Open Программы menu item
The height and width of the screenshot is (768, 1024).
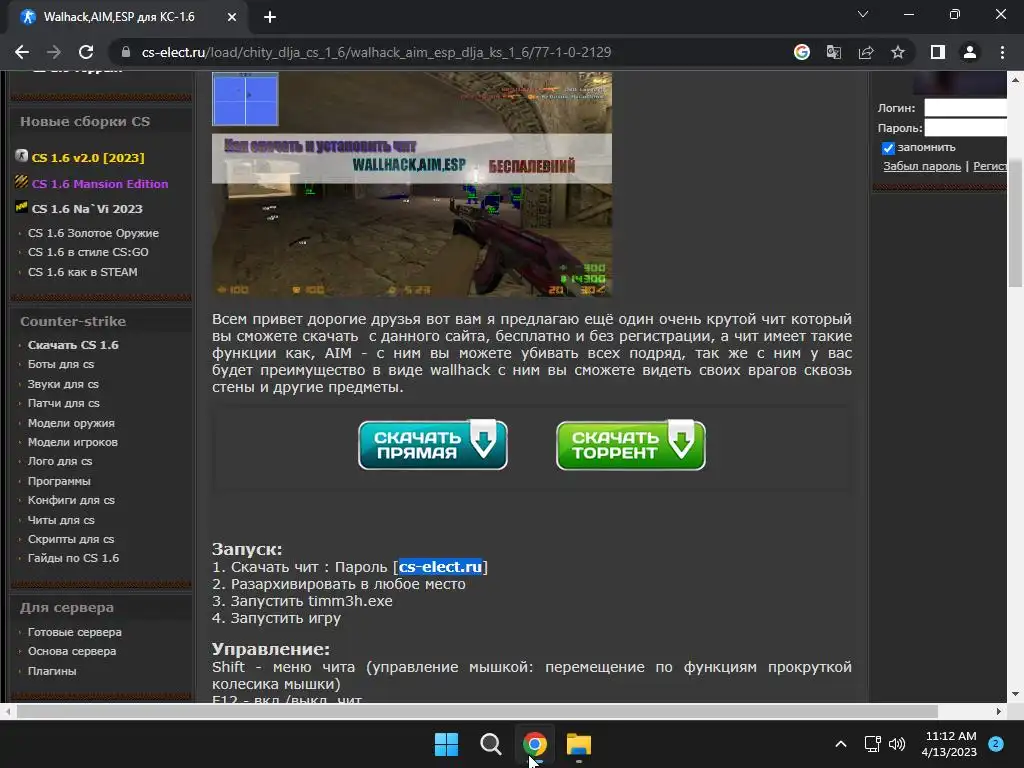59,481
